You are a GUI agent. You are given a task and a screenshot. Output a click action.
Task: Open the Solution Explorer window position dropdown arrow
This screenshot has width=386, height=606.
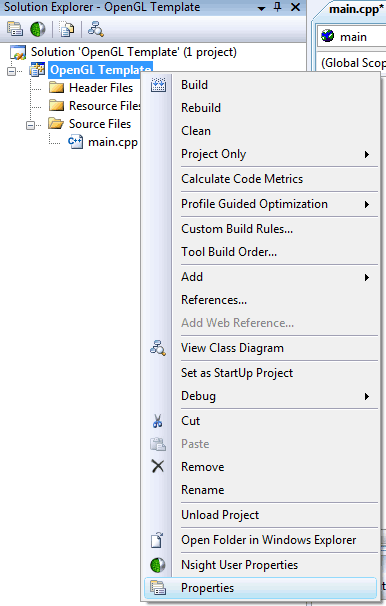click(x=262, y=8)
